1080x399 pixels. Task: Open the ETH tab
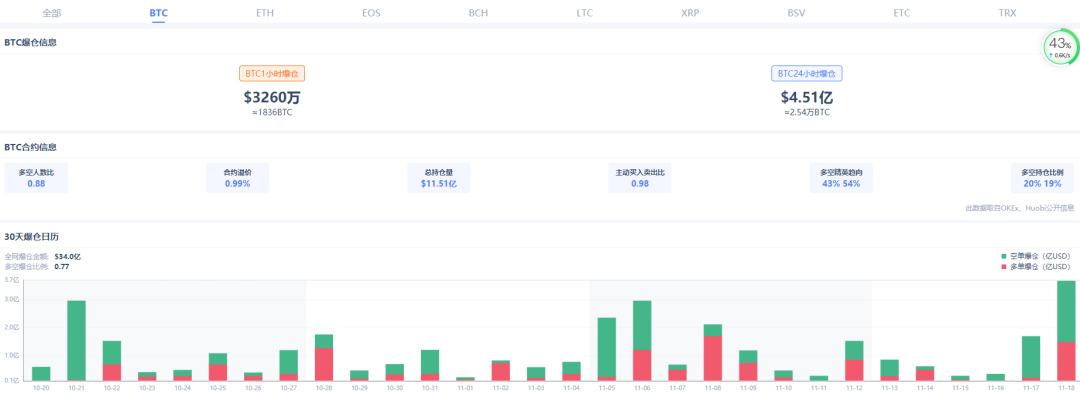pos(264,12)
